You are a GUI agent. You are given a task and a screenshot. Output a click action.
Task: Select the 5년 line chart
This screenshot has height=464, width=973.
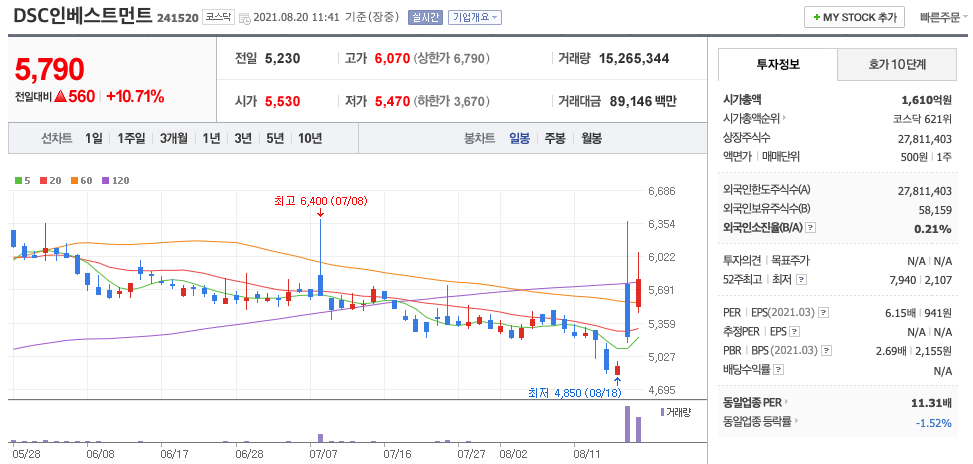[275, 138]
